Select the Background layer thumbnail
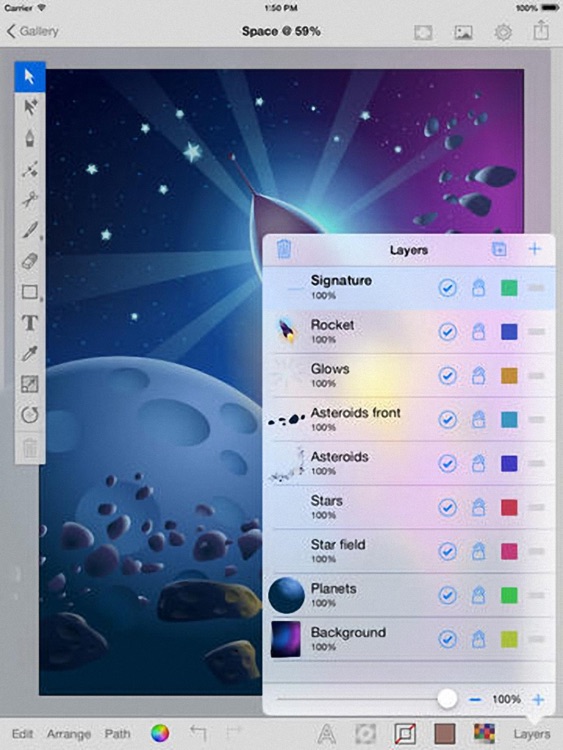 (x=286, y=639)
